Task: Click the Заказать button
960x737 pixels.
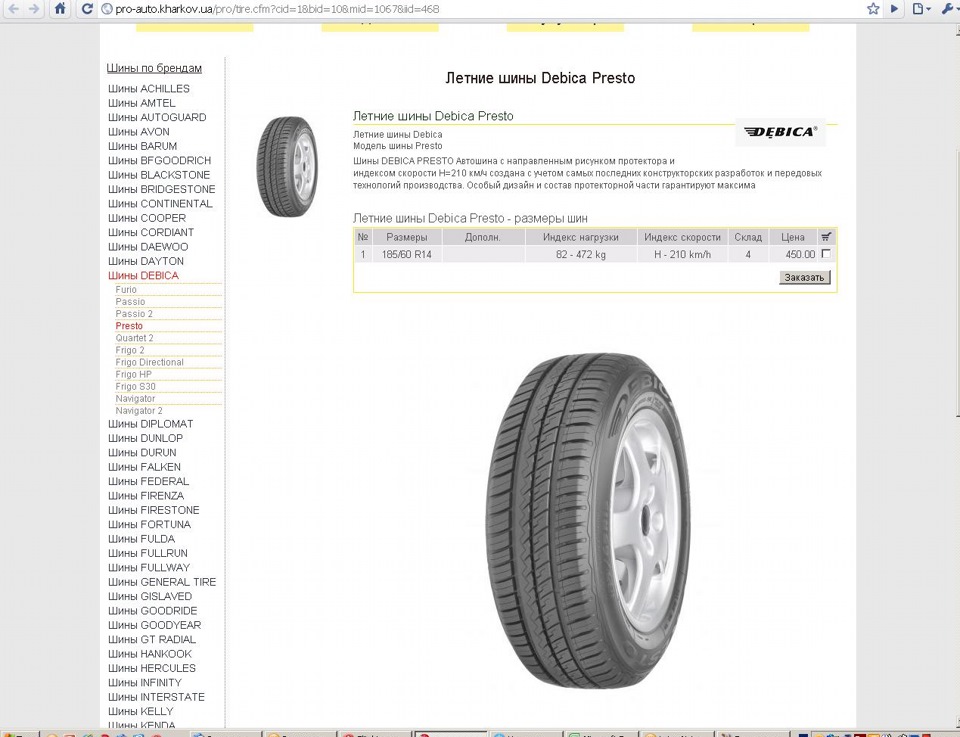Action: click(804, 277)
